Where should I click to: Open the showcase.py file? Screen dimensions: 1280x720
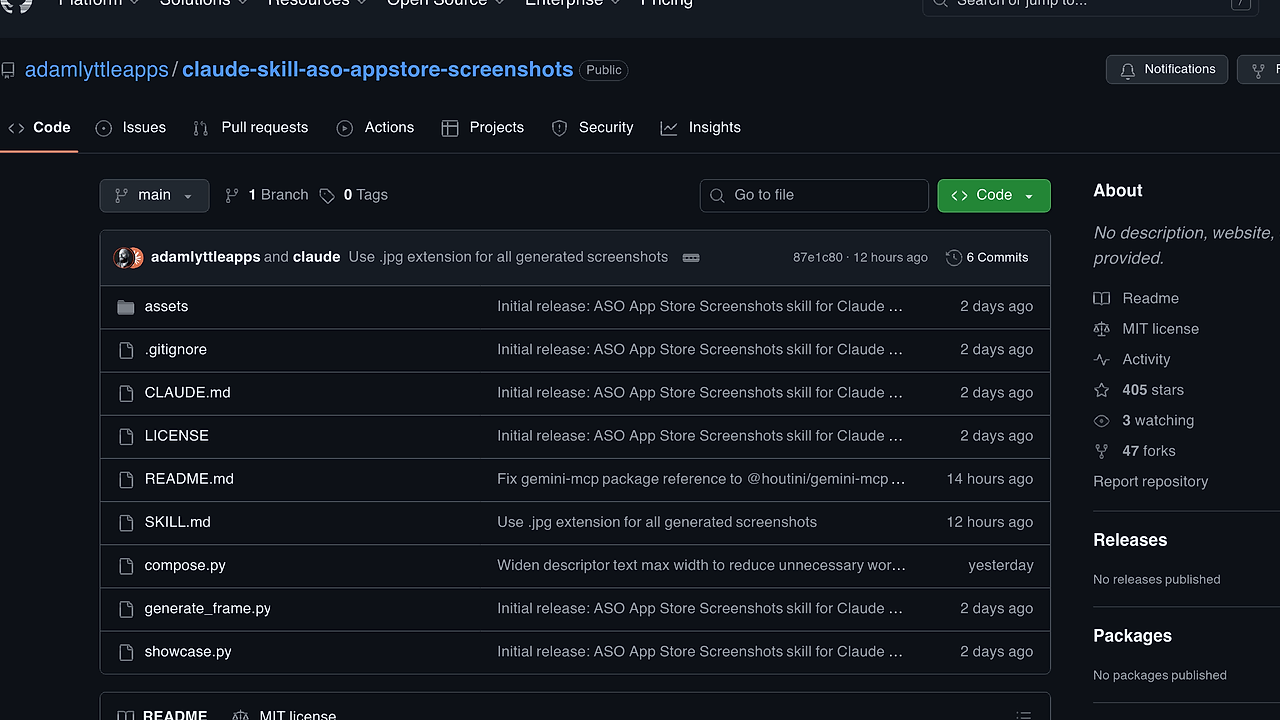coord(188,651)
